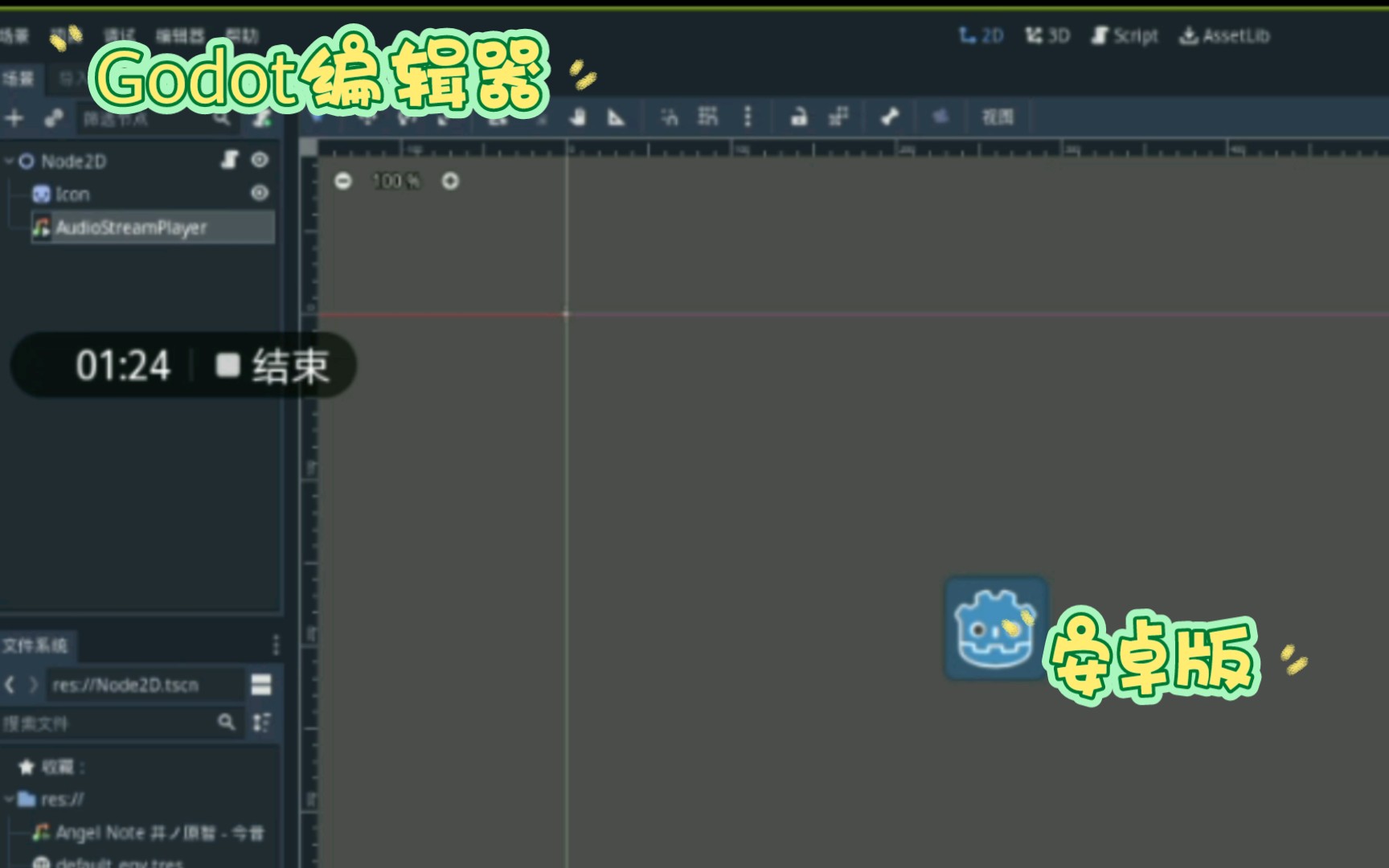Select the Angel Note audio file
The height and width of the screenshot is (868, 1389).
(x=148, y=833)
